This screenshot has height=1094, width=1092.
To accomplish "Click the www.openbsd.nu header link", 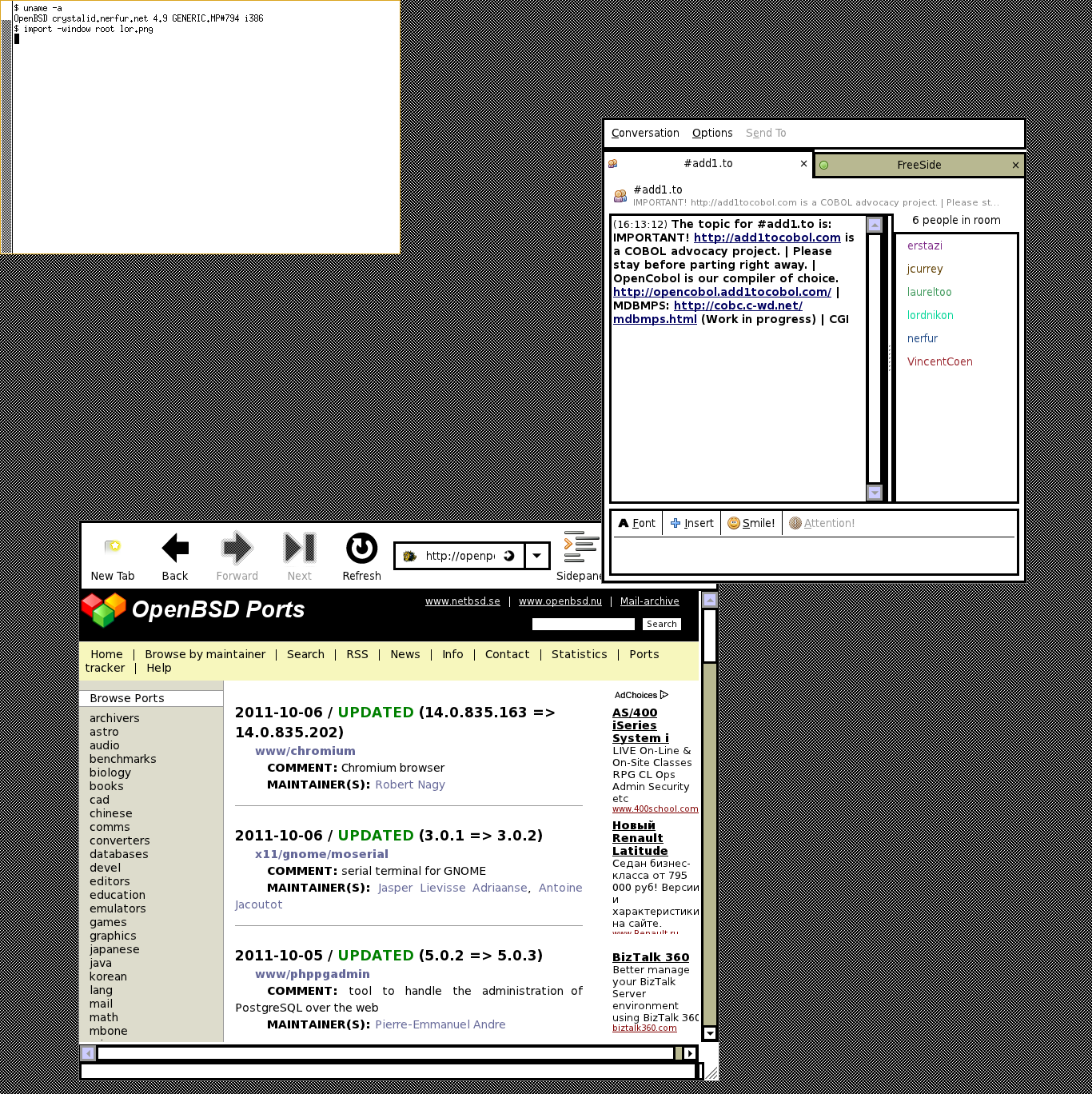I will pyautogui.click(x=560, y=601).
